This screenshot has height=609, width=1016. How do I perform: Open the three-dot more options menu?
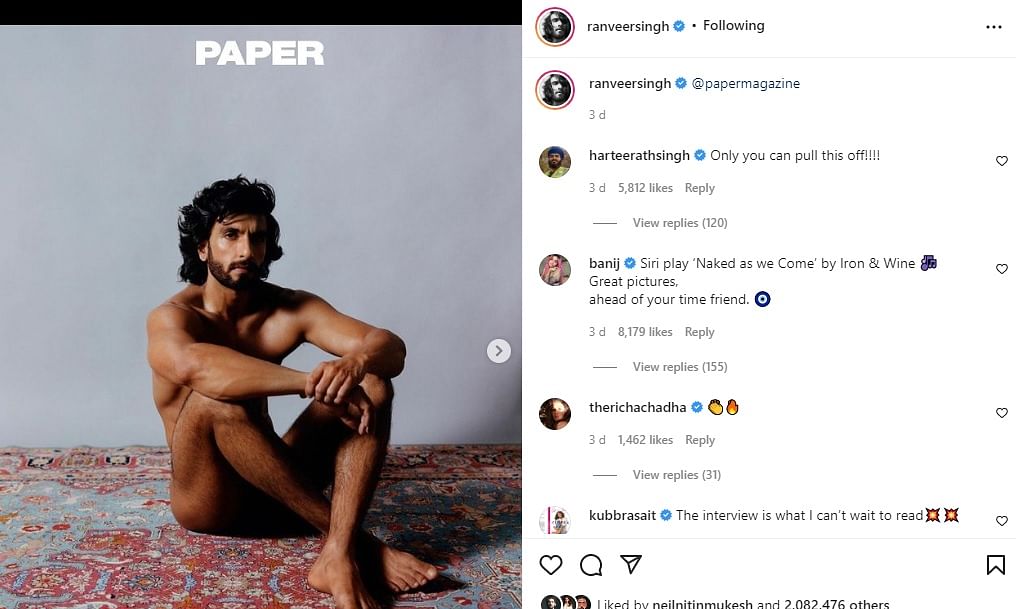(994, 27)
